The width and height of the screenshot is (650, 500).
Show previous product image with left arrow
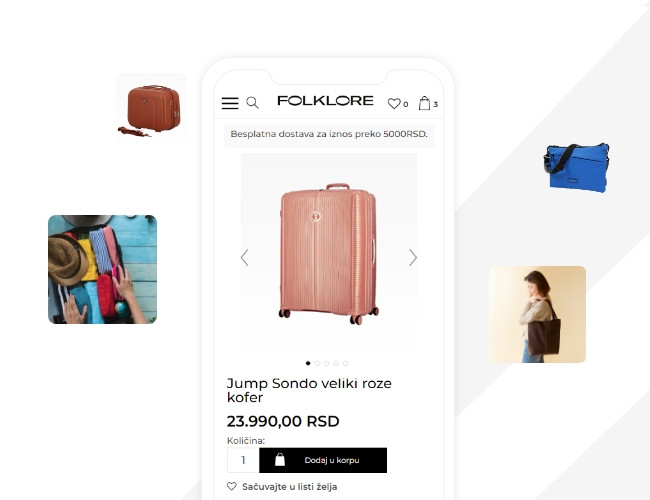click(245, 257)
